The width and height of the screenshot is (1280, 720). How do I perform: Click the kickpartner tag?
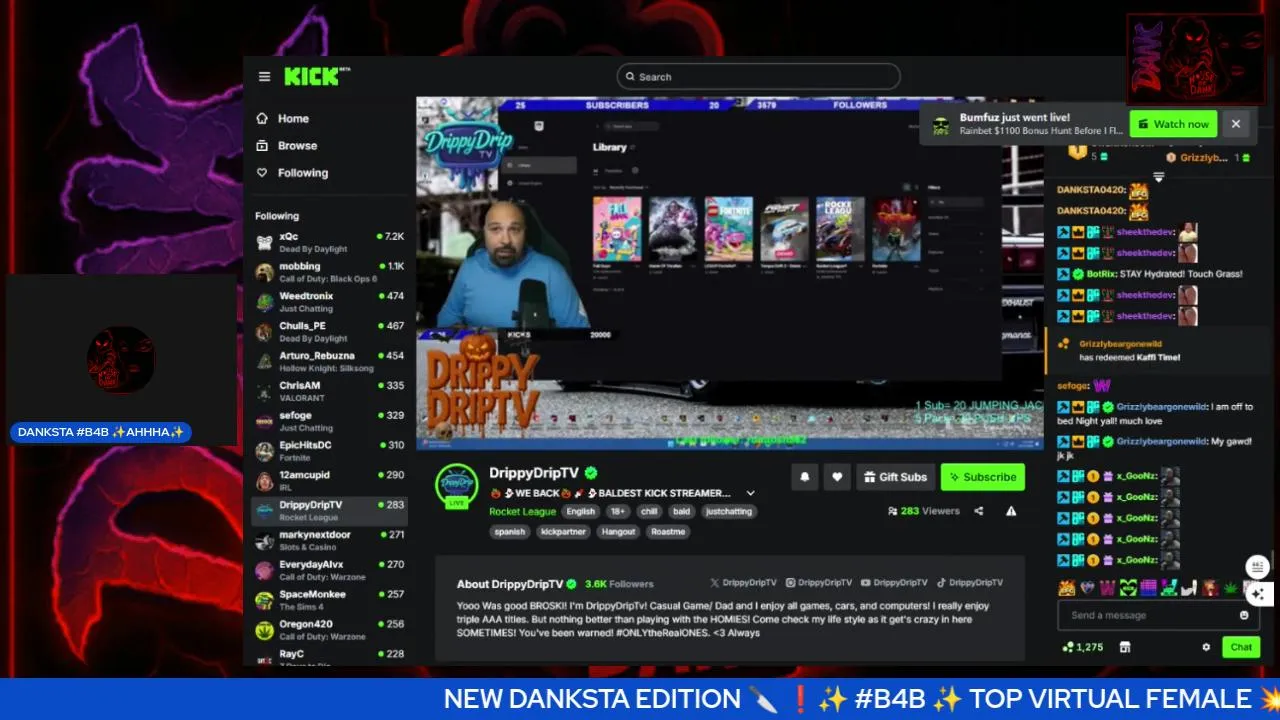pos(563,532)
